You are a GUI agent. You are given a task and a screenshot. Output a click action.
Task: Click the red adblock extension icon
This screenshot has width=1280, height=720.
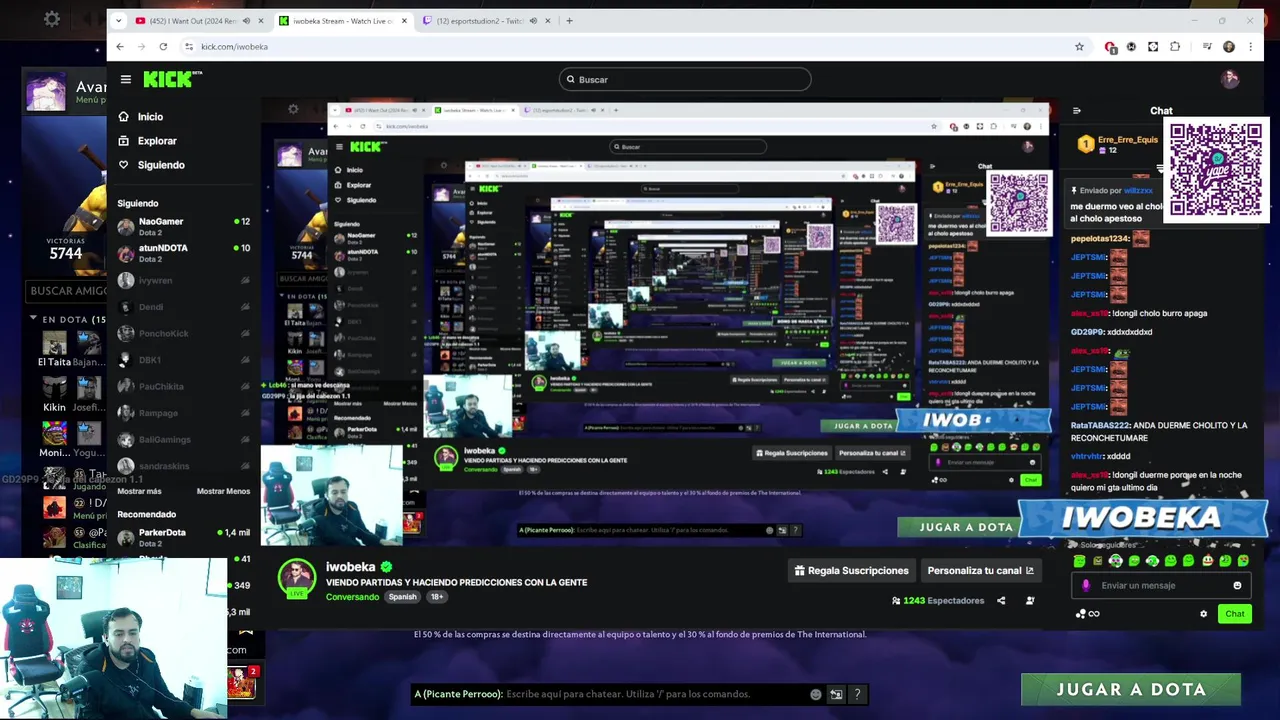coord(1110,46)
